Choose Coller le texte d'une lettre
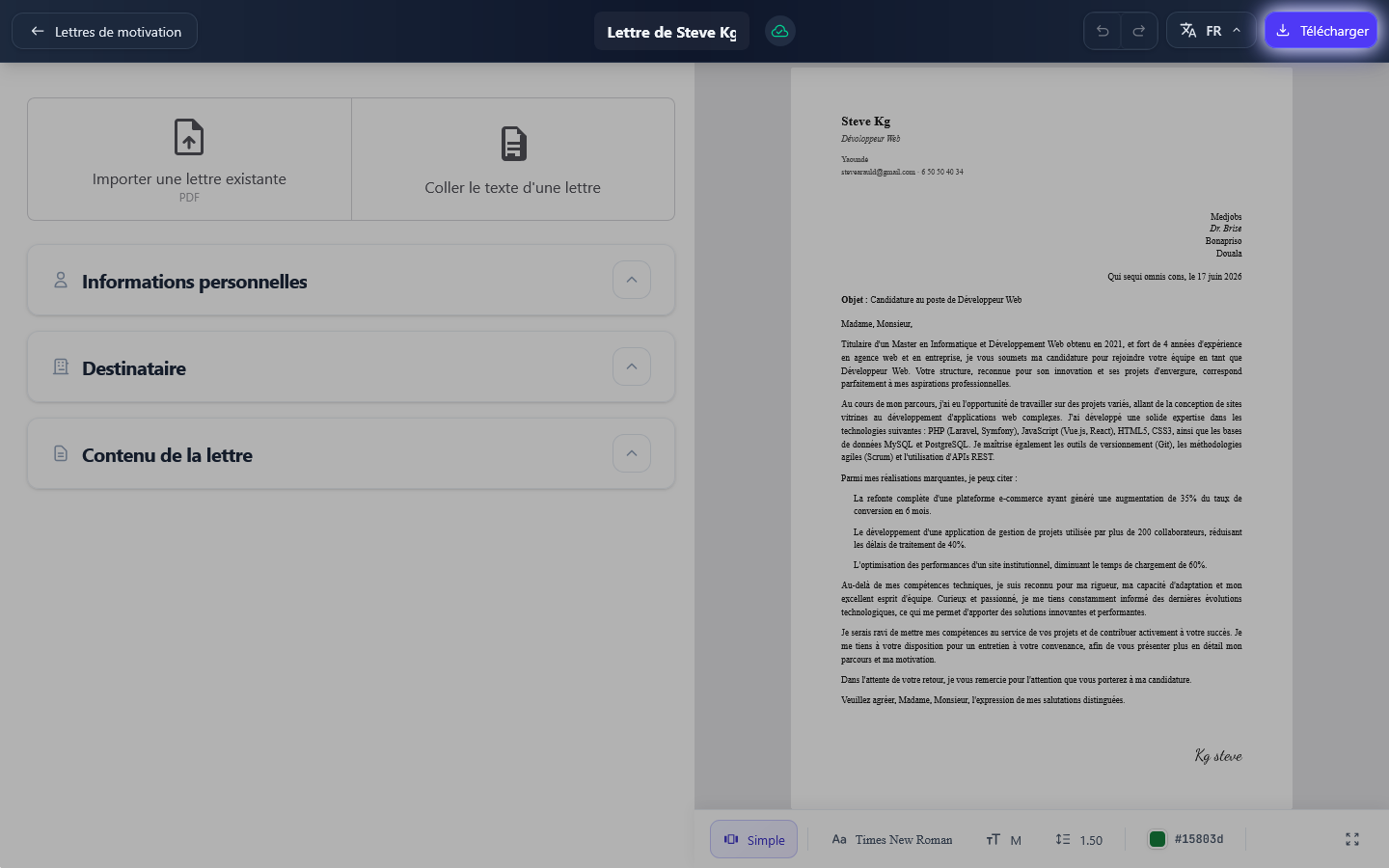Screen dimensions: 1389x868 513,159
